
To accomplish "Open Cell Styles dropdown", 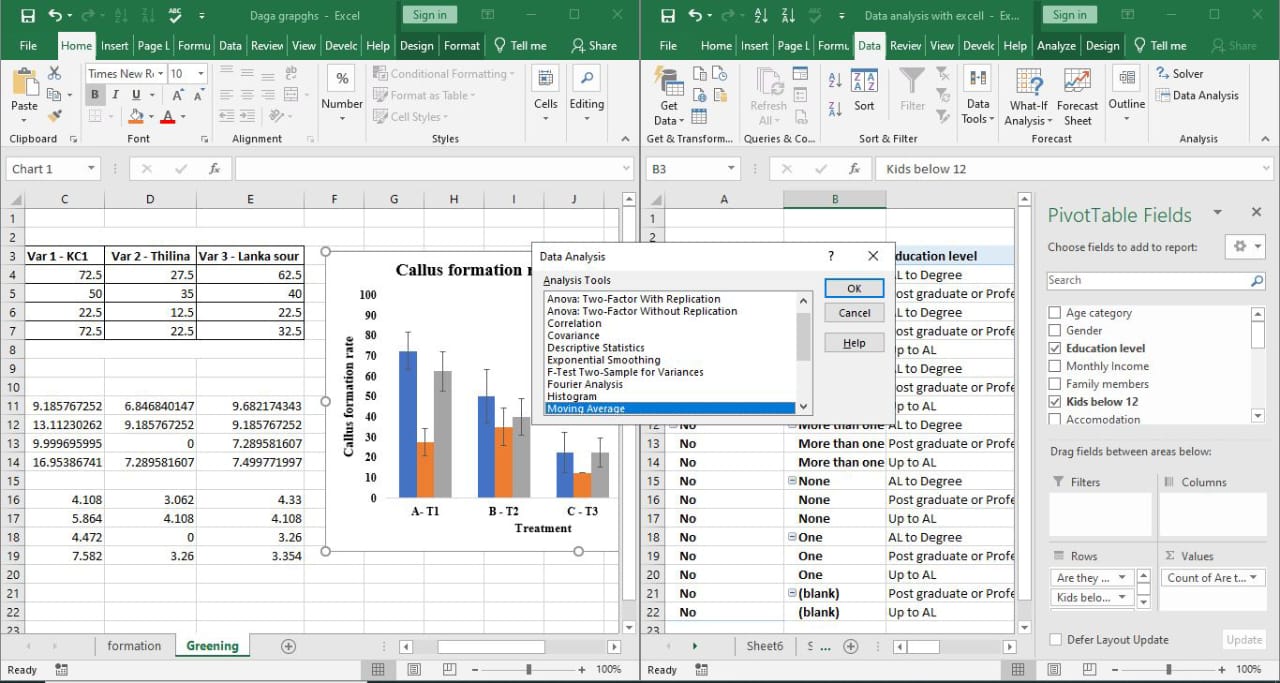I will point(410,117).
